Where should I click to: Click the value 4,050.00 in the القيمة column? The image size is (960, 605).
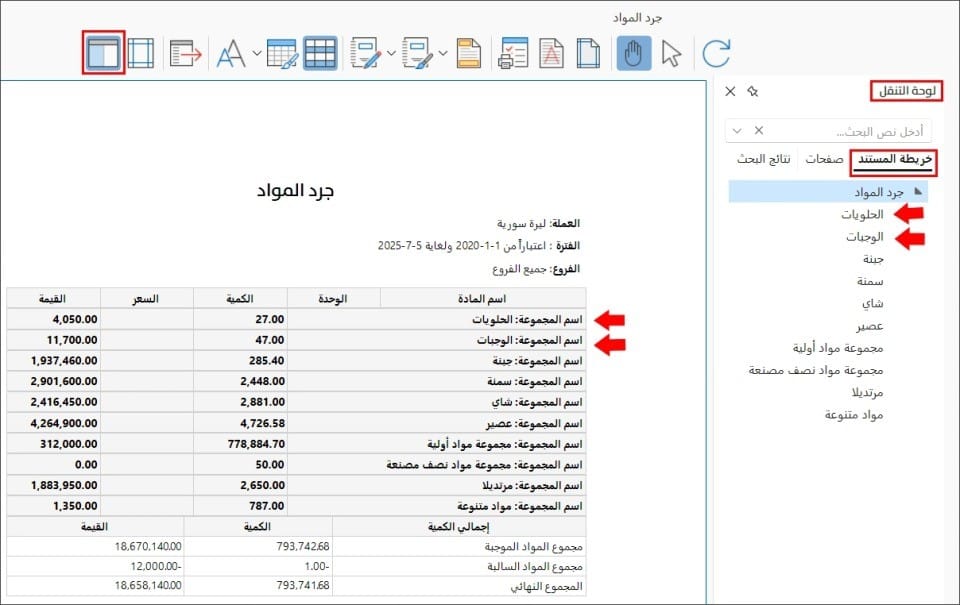[x=75, y=319]
